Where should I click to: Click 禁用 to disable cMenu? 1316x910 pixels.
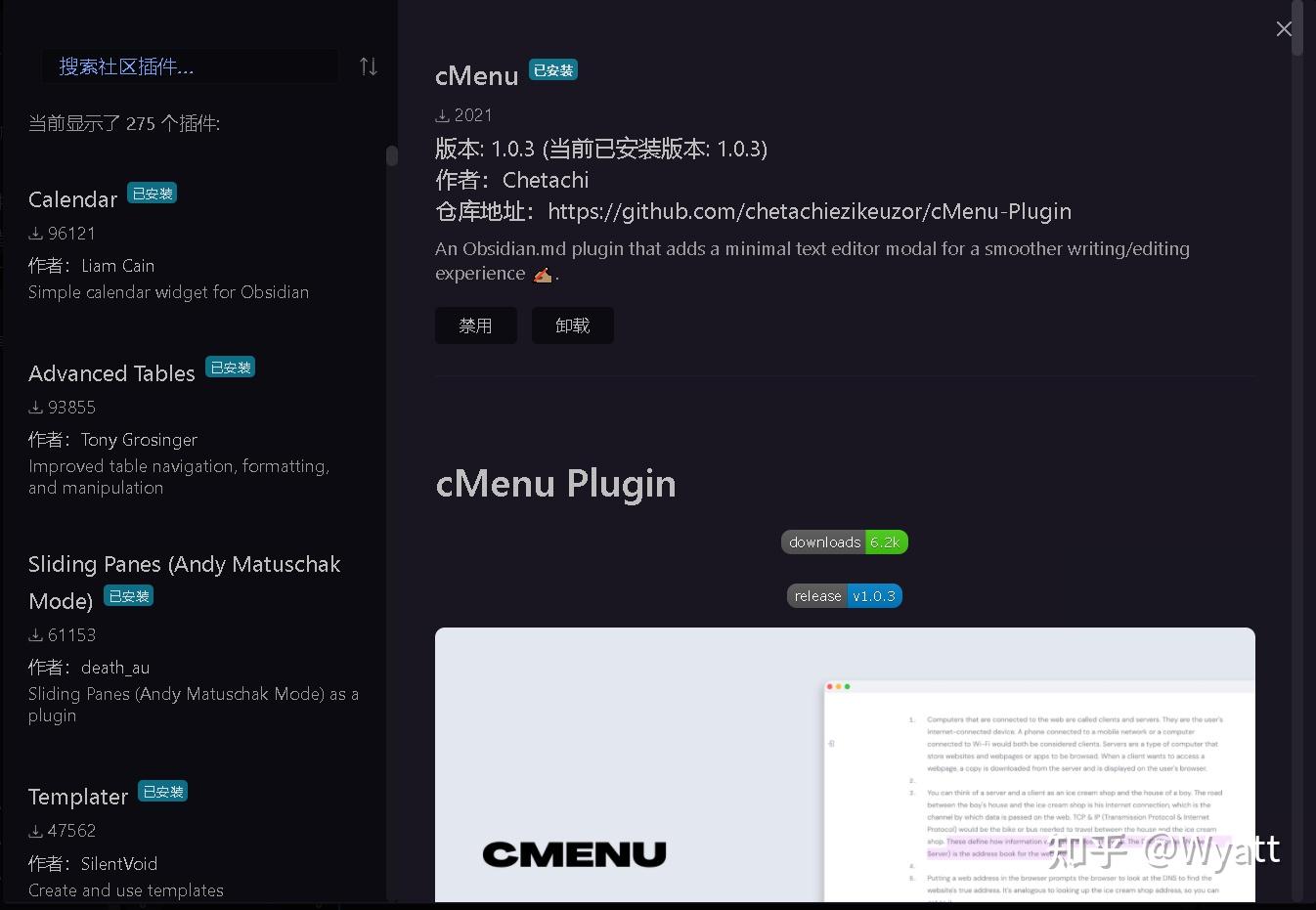475,325
